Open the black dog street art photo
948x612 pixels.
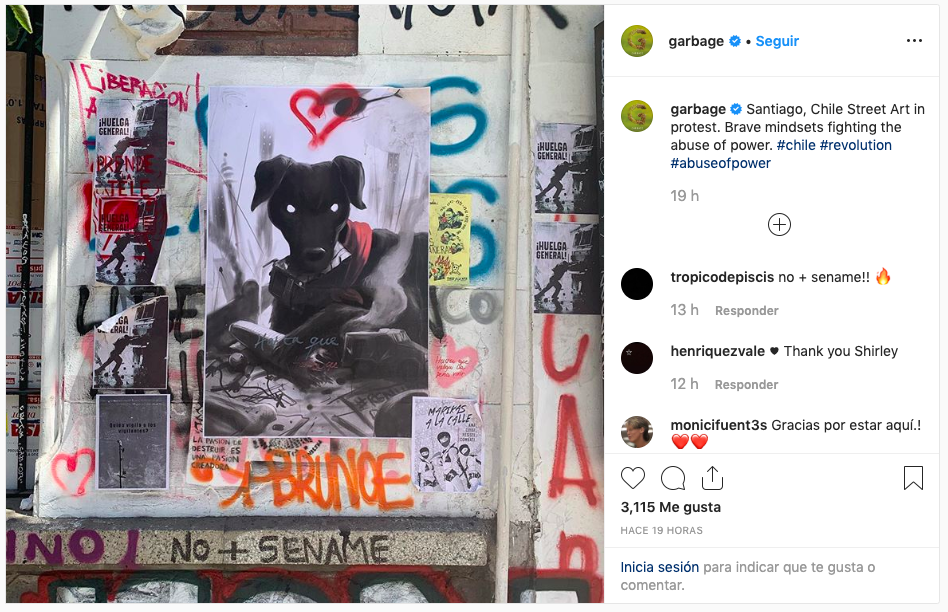pyautogui.click(x=305, y=304)
